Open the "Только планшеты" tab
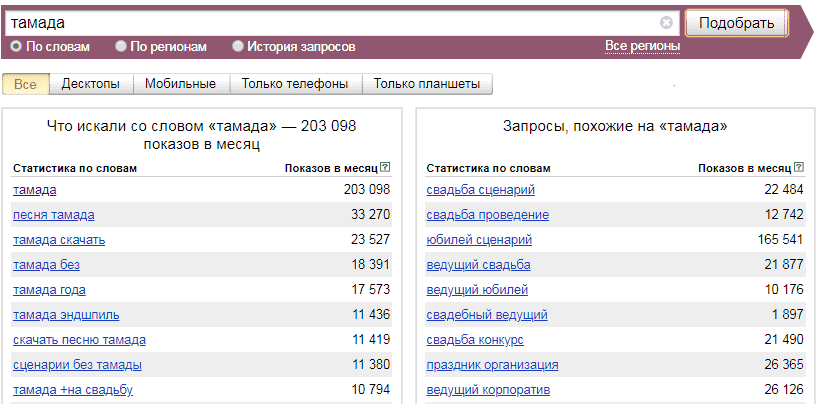The height and width of the screenshot is (404, 818). pyautogui.click(x=427, y=84)
